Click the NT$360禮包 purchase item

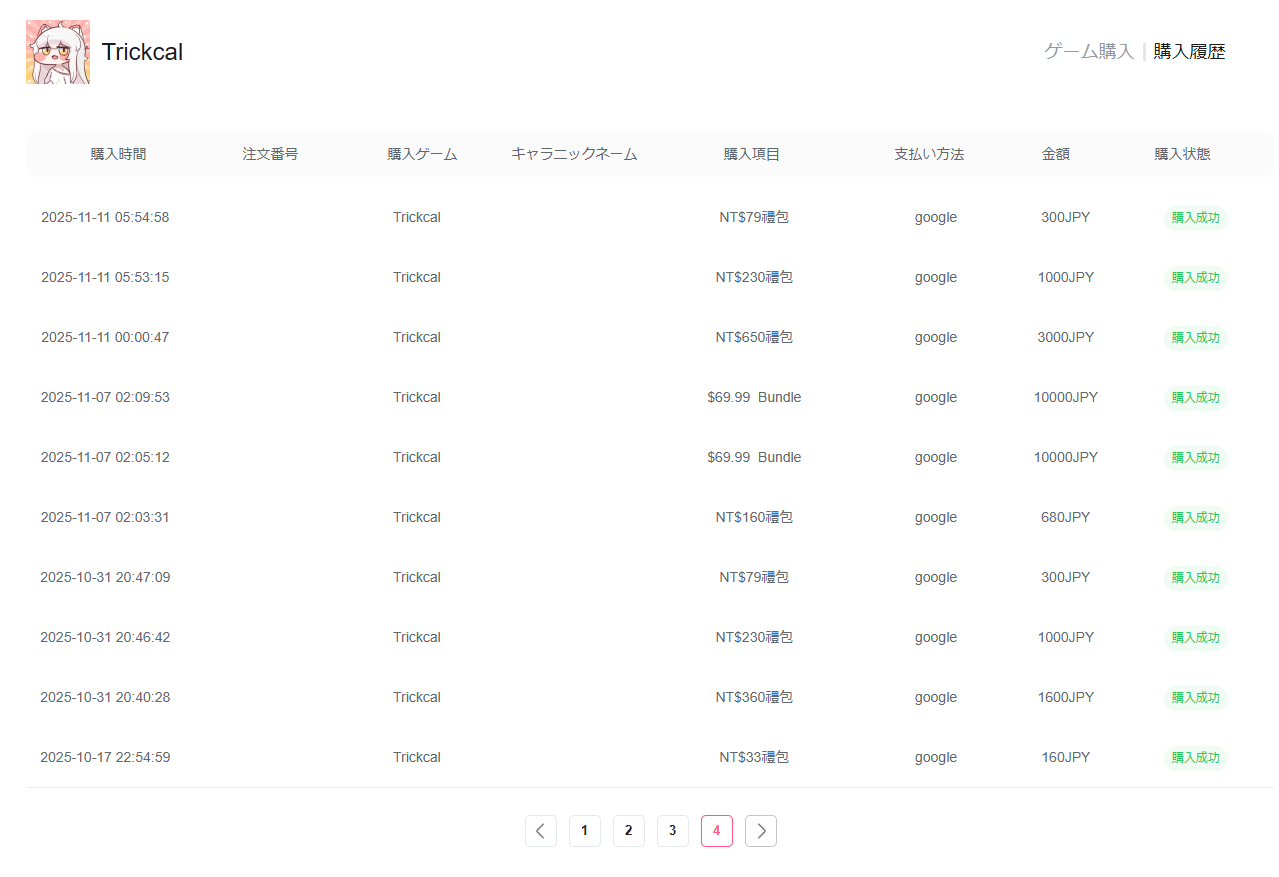tap(754, 697)
